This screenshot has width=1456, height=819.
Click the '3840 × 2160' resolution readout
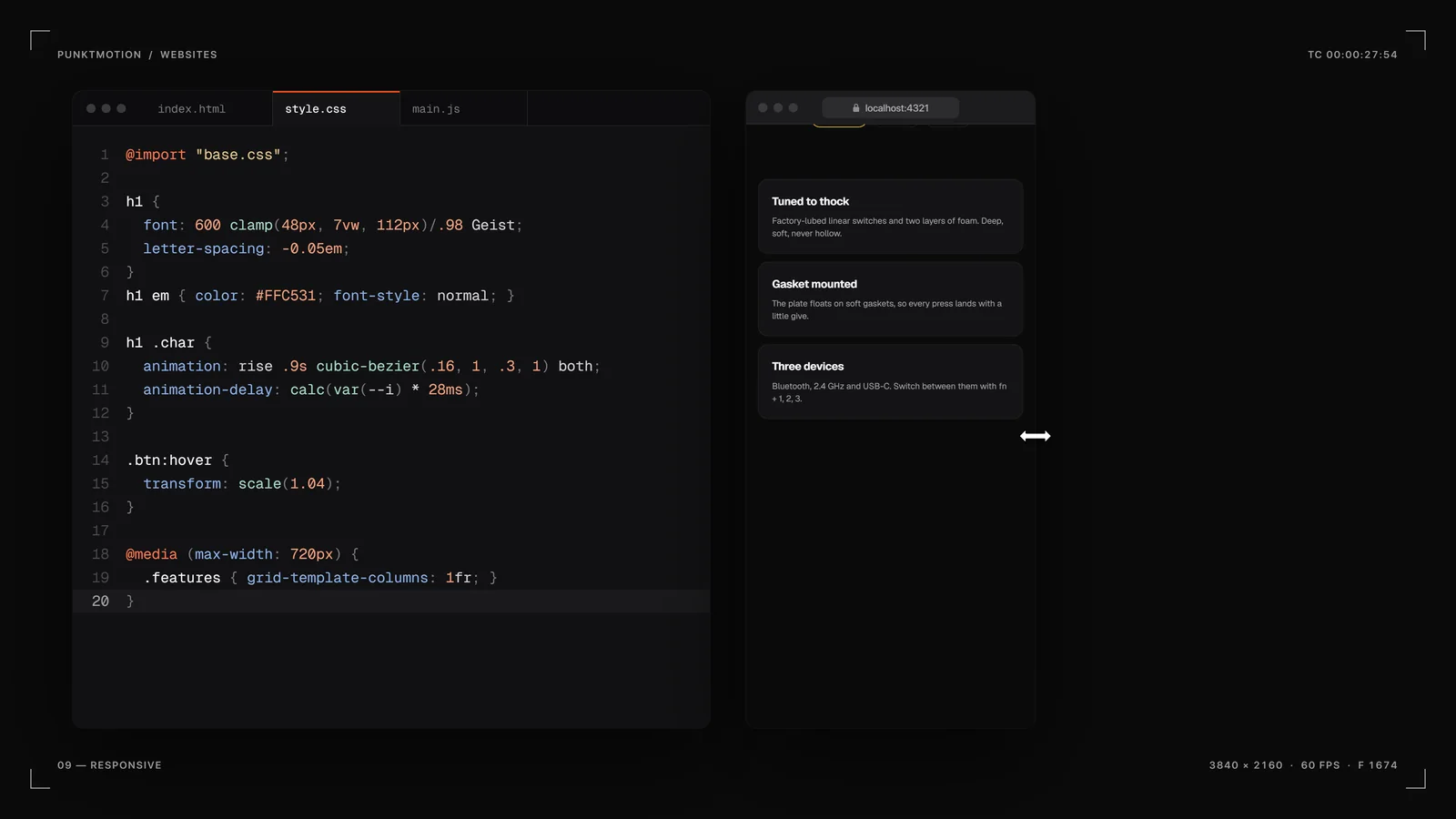pyautogui.click(x=1246, y=765)
